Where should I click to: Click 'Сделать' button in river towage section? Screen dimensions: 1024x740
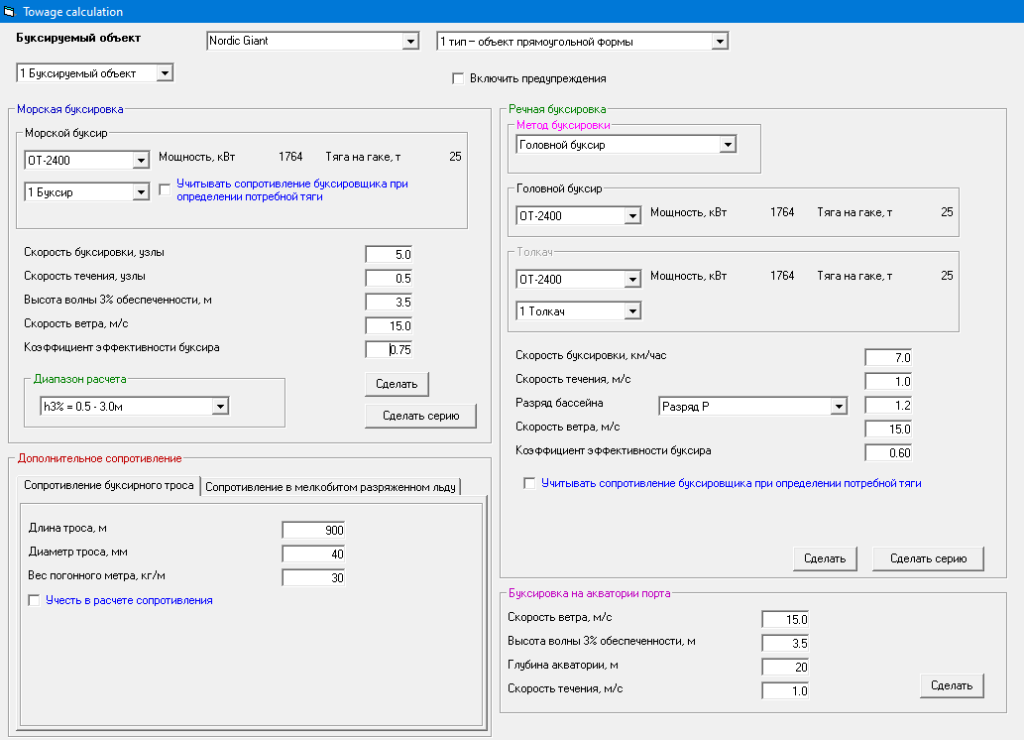tap(825, 558)
